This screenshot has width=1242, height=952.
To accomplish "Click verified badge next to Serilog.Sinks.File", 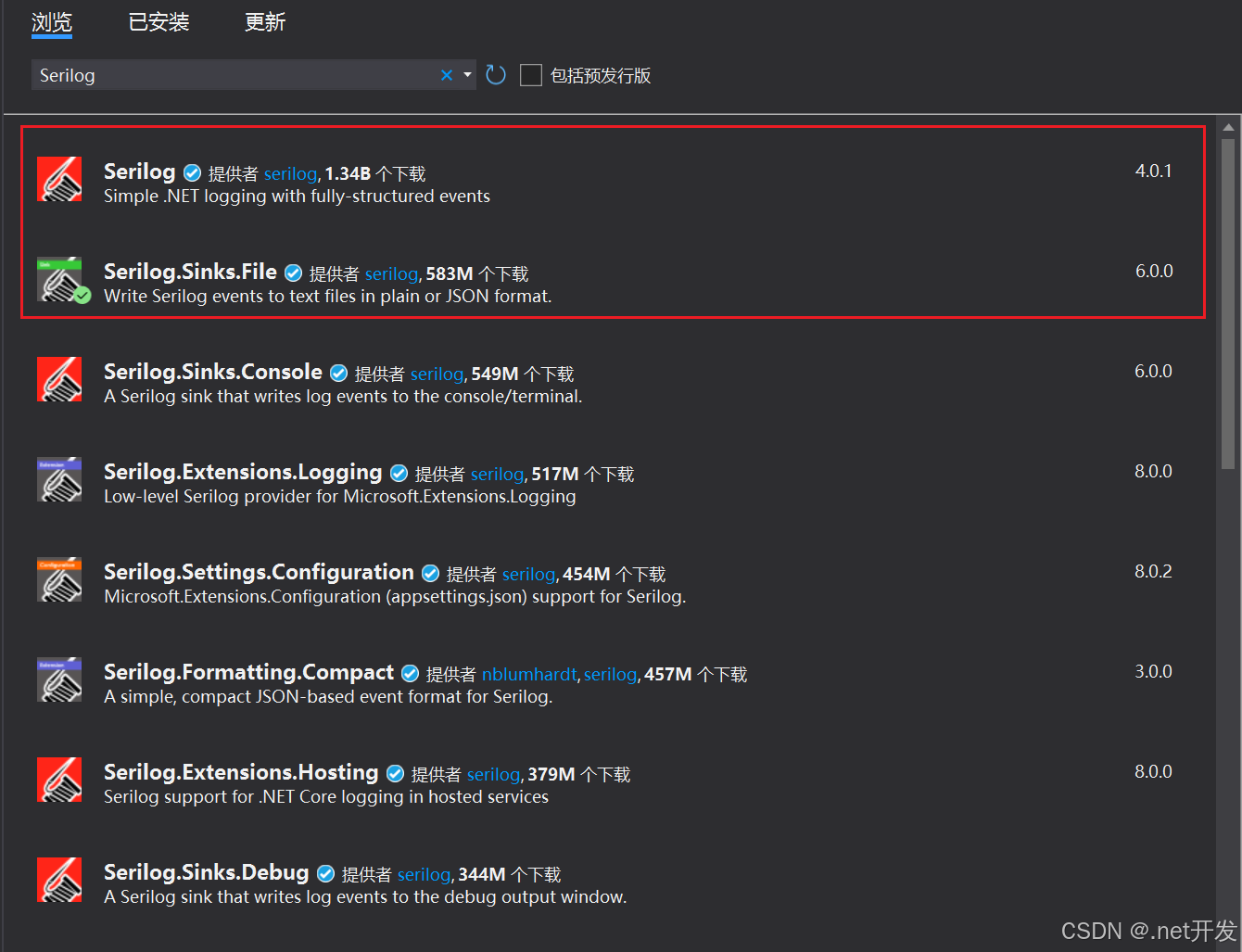I will point(293,273).
